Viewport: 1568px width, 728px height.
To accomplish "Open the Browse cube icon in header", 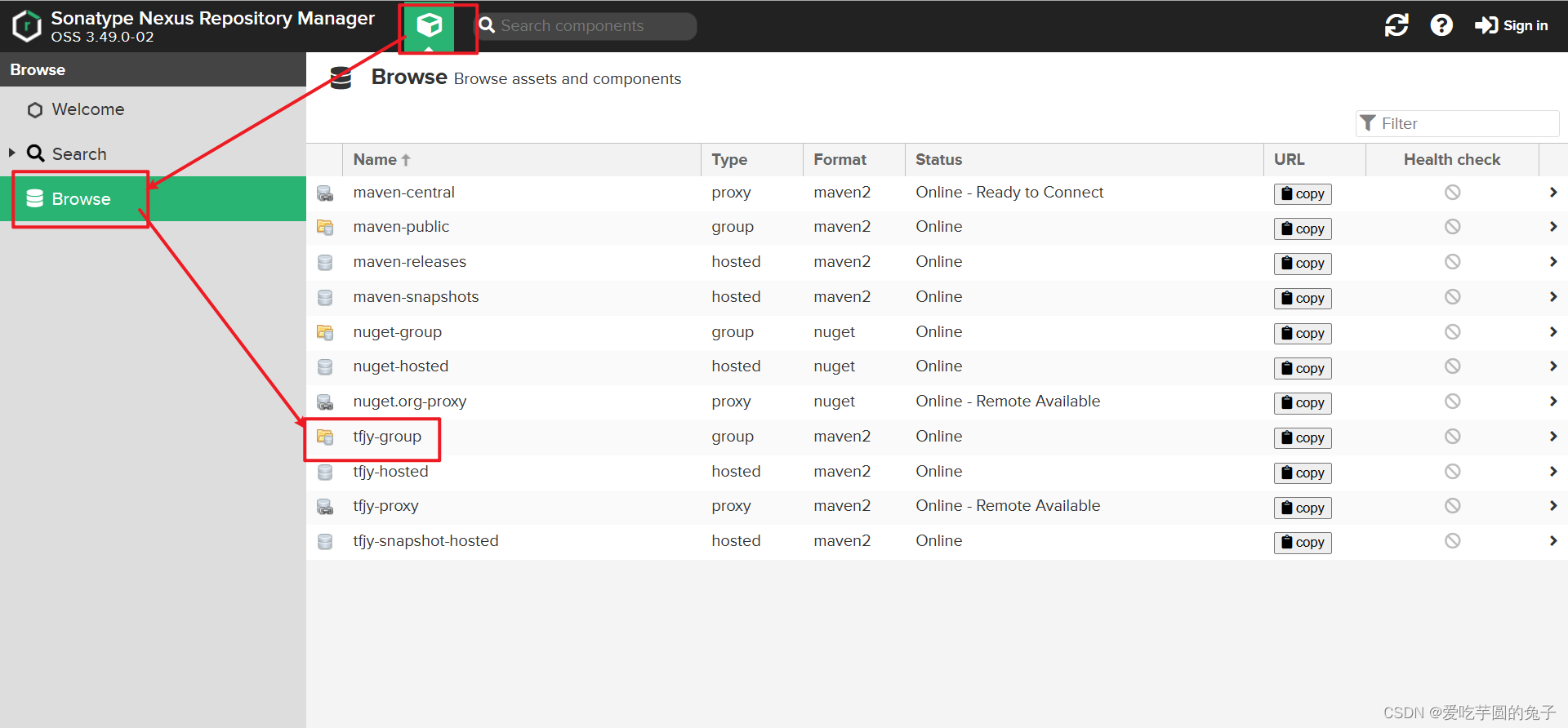I will coord(429,26).
